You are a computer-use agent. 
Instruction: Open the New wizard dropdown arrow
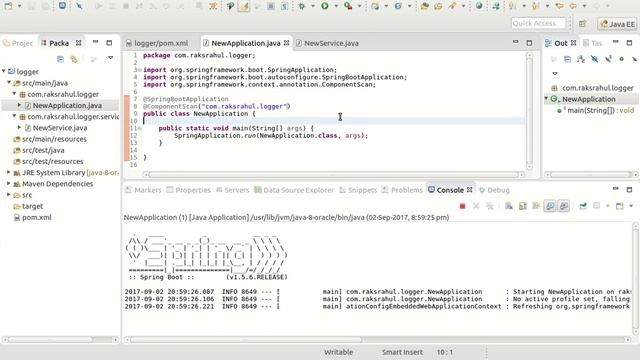[x=19, y=6]
